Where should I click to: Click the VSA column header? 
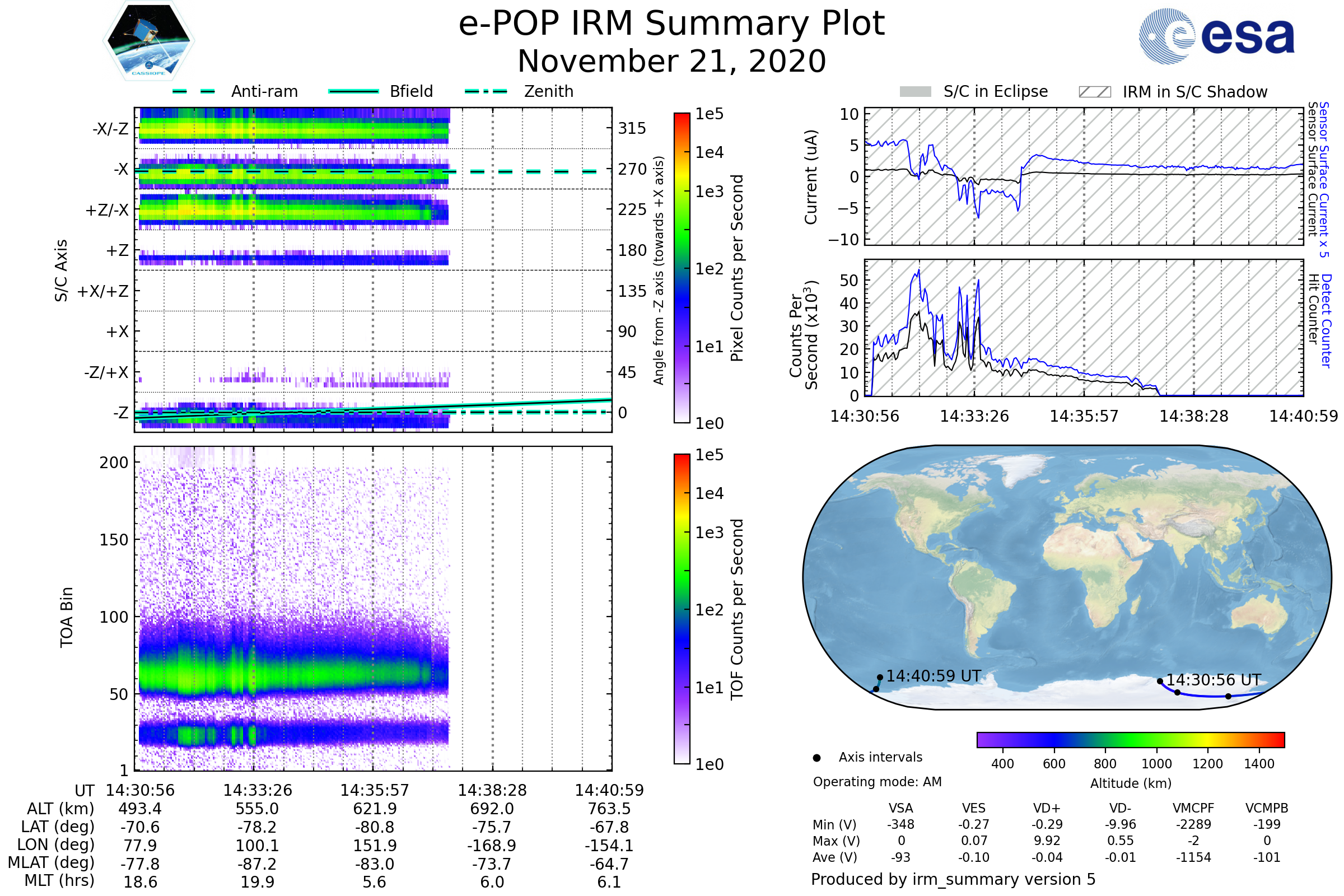pos(900,808)
